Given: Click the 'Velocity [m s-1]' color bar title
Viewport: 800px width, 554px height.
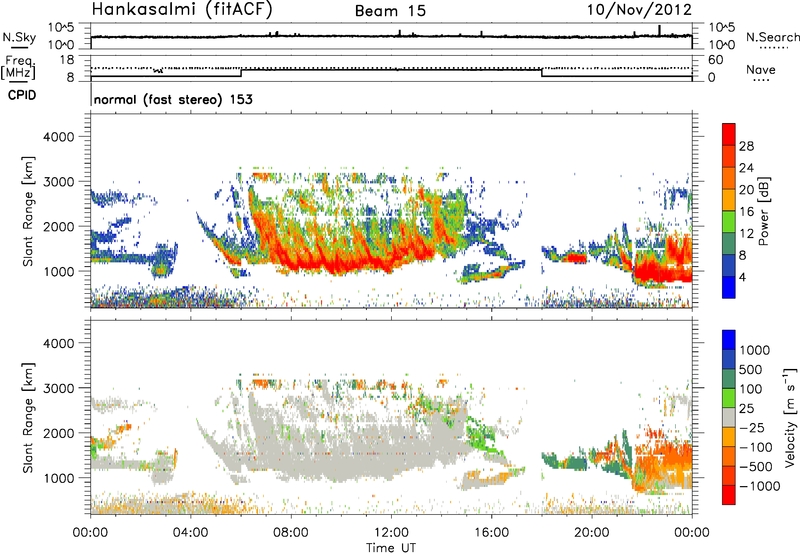Looking at the screenshot, I should coord(790,417).
